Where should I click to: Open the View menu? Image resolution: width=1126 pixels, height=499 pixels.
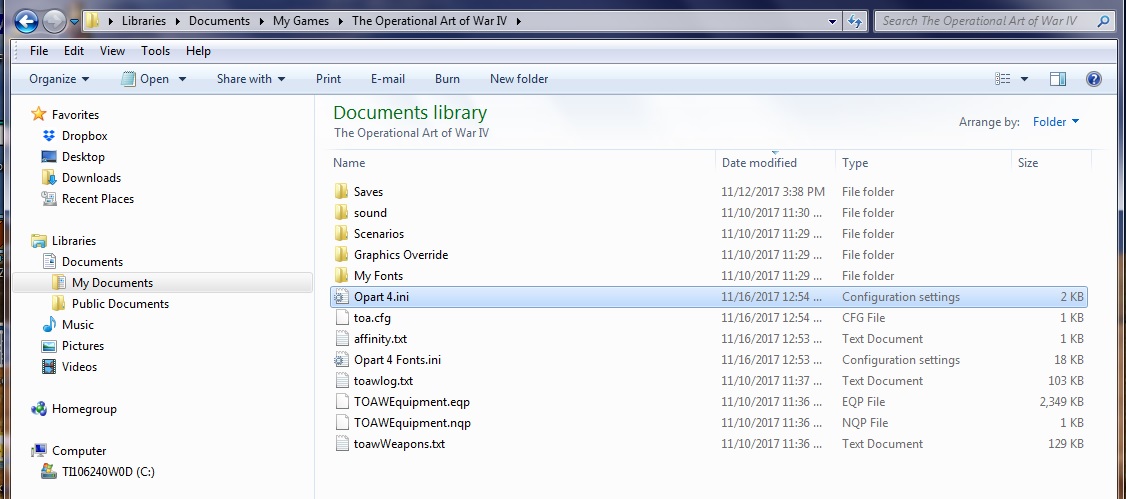(x=112, y=51)
